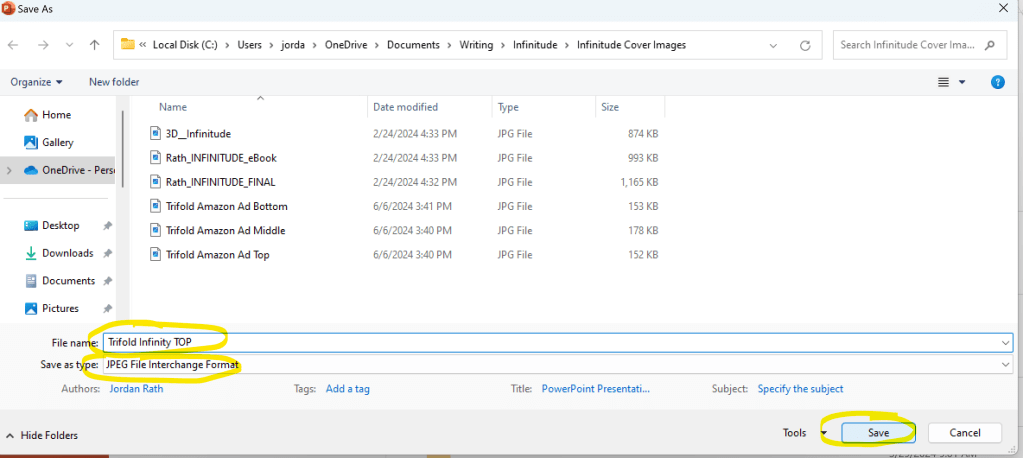The image size is (1023, 458).
Task: Click the Up directory arrow icon
Action: point(94,45)
